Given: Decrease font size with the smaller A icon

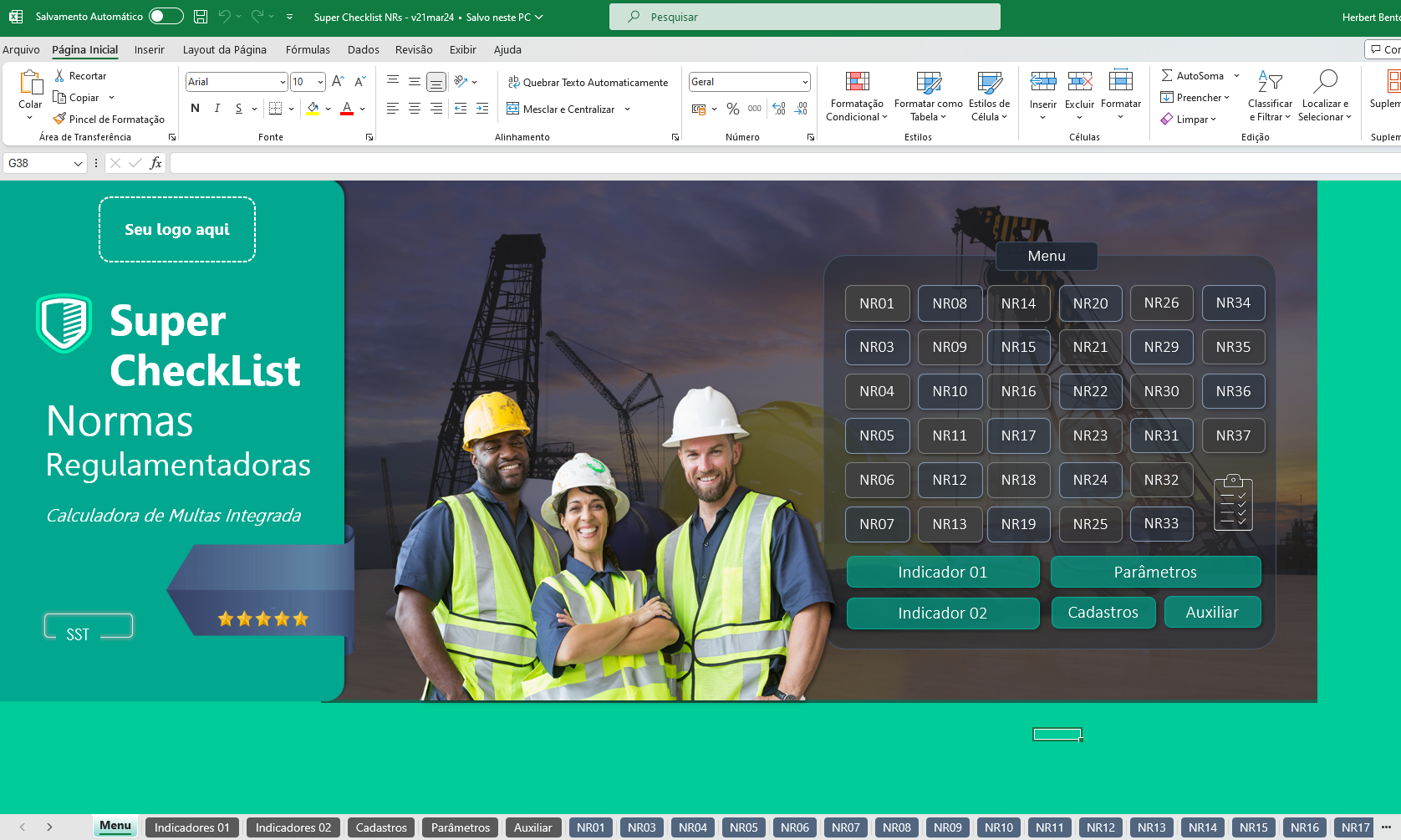Looking at the screenshot, I should click(x=360, y=81).
